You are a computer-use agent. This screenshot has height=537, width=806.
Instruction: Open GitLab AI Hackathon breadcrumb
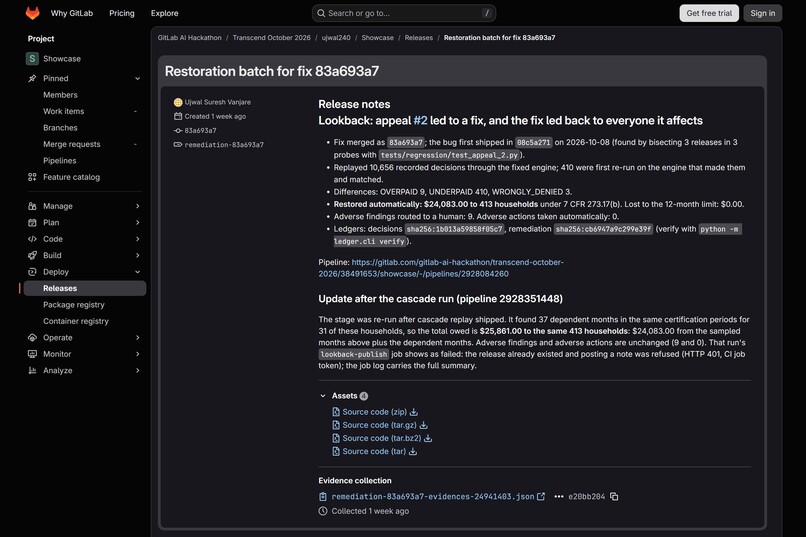[x=190, y=38]
